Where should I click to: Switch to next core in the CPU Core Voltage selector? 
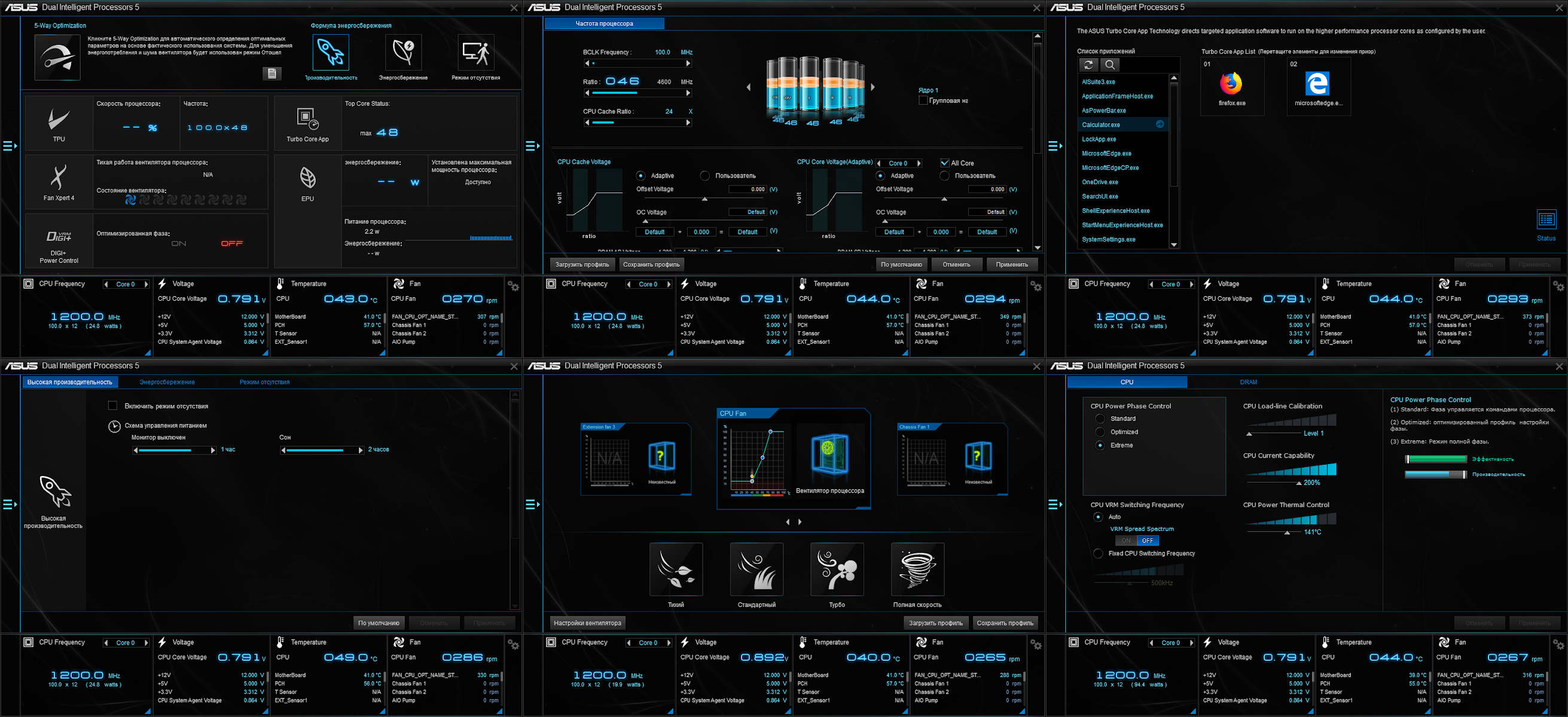919,163
